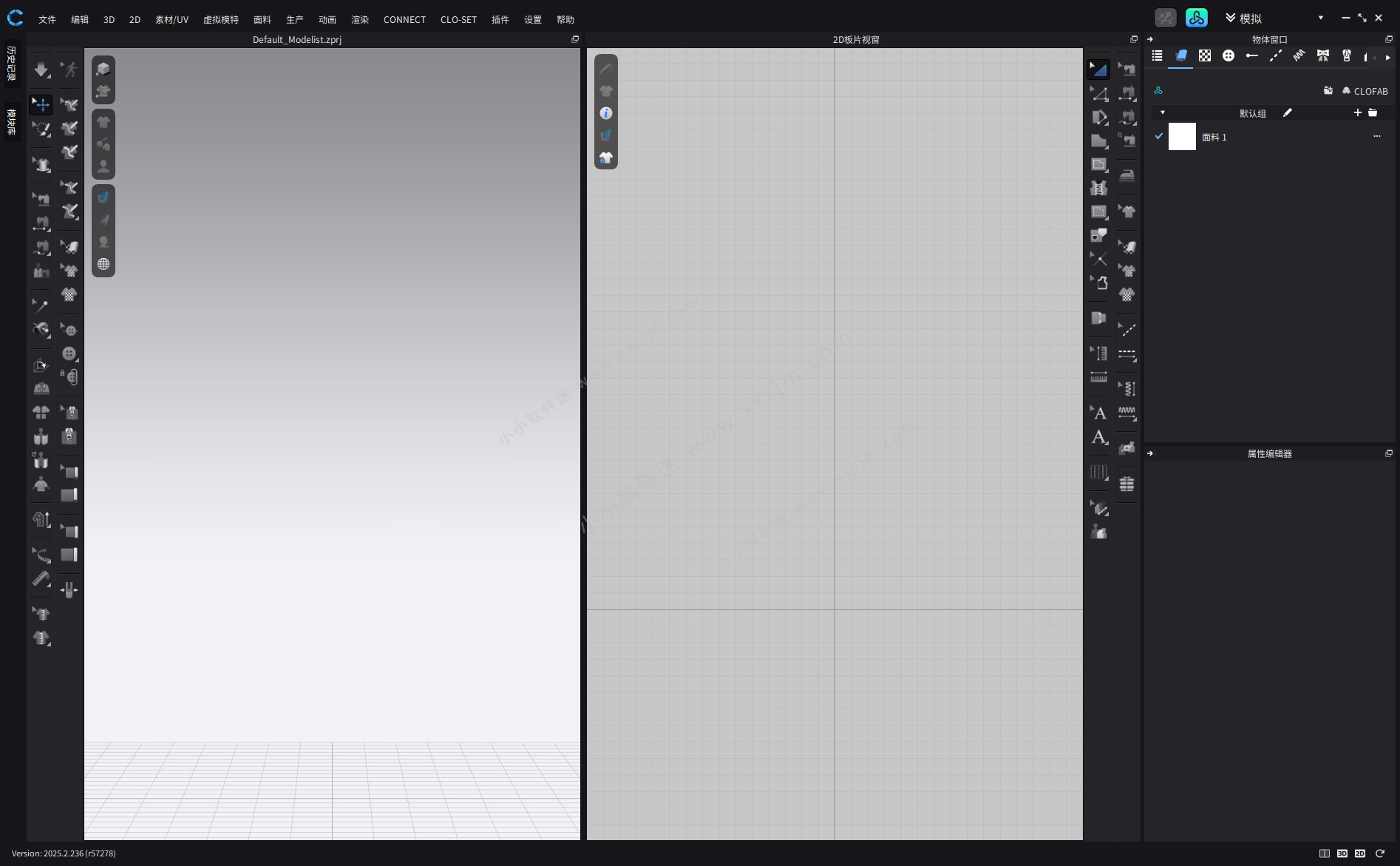Select the Select/Move tool in 3D toolbar
Viewport: 1400px width, 866px height.
tap(41, 104)
